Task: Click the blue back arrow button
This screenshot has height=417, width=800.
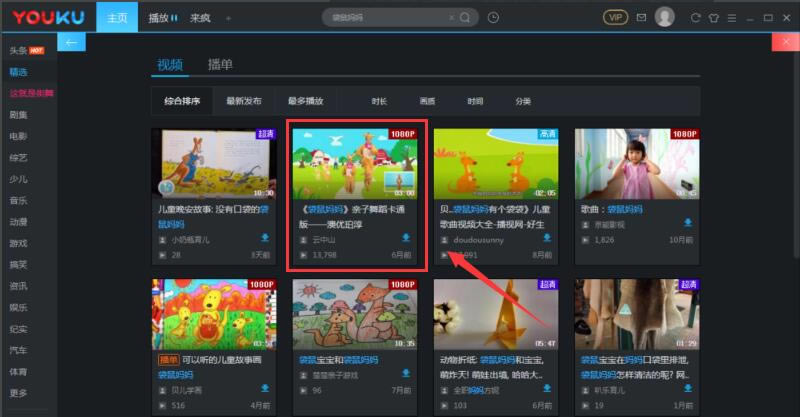Action: pos(70,41)
